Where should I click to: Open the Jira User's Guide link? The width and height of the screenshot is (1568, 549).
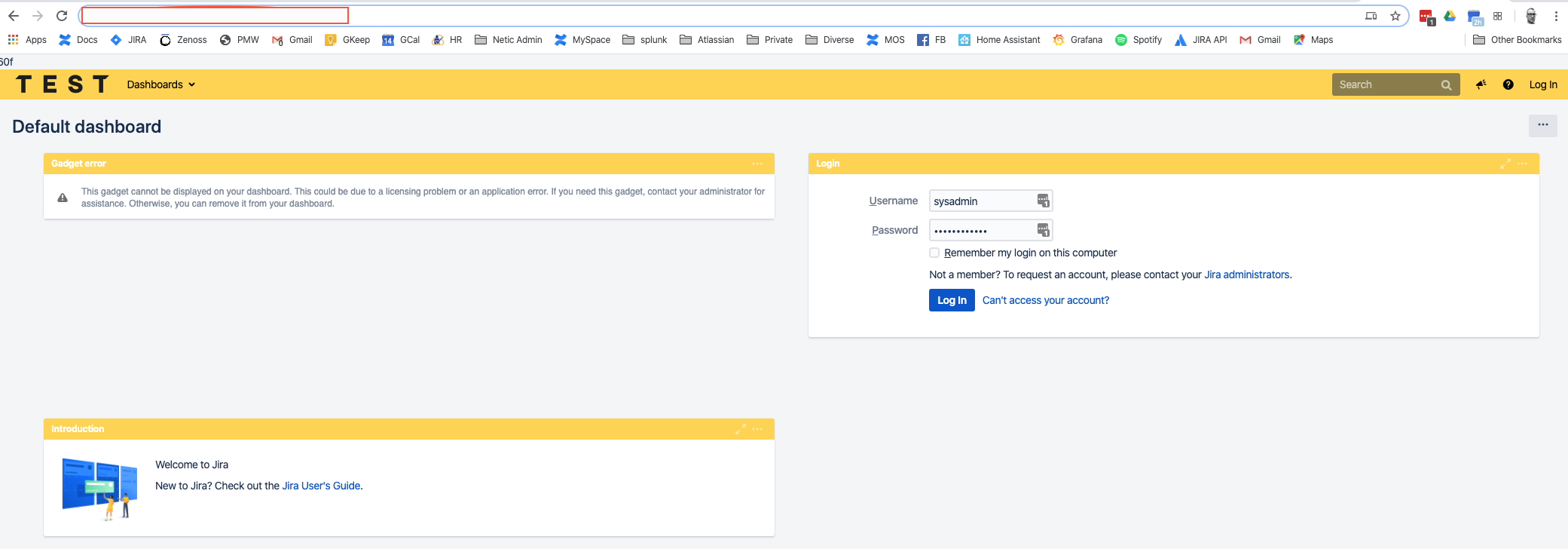[321, 486]
